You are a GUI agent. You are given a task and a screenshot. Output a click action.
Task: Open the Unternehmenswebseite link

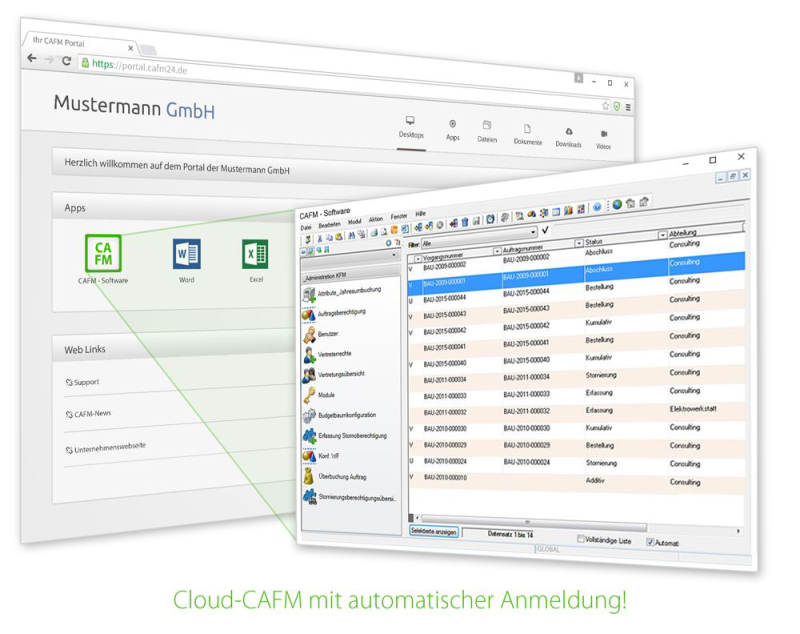click(x=106, y=448)
